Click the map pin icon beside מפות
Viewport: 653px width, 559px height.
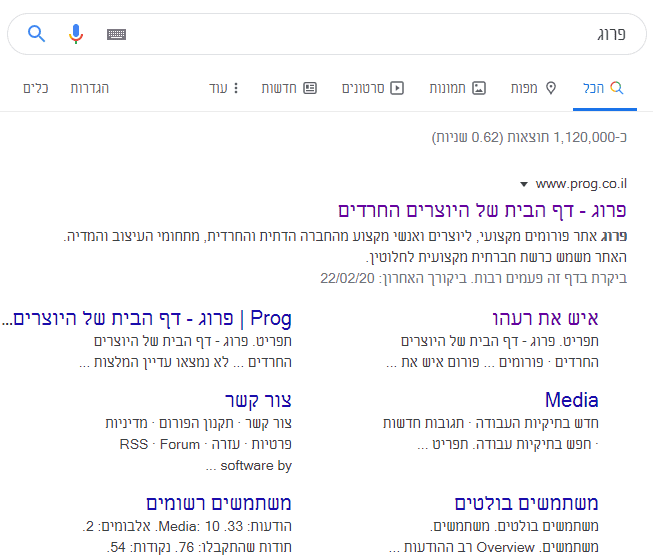click(x=551, y=88)
